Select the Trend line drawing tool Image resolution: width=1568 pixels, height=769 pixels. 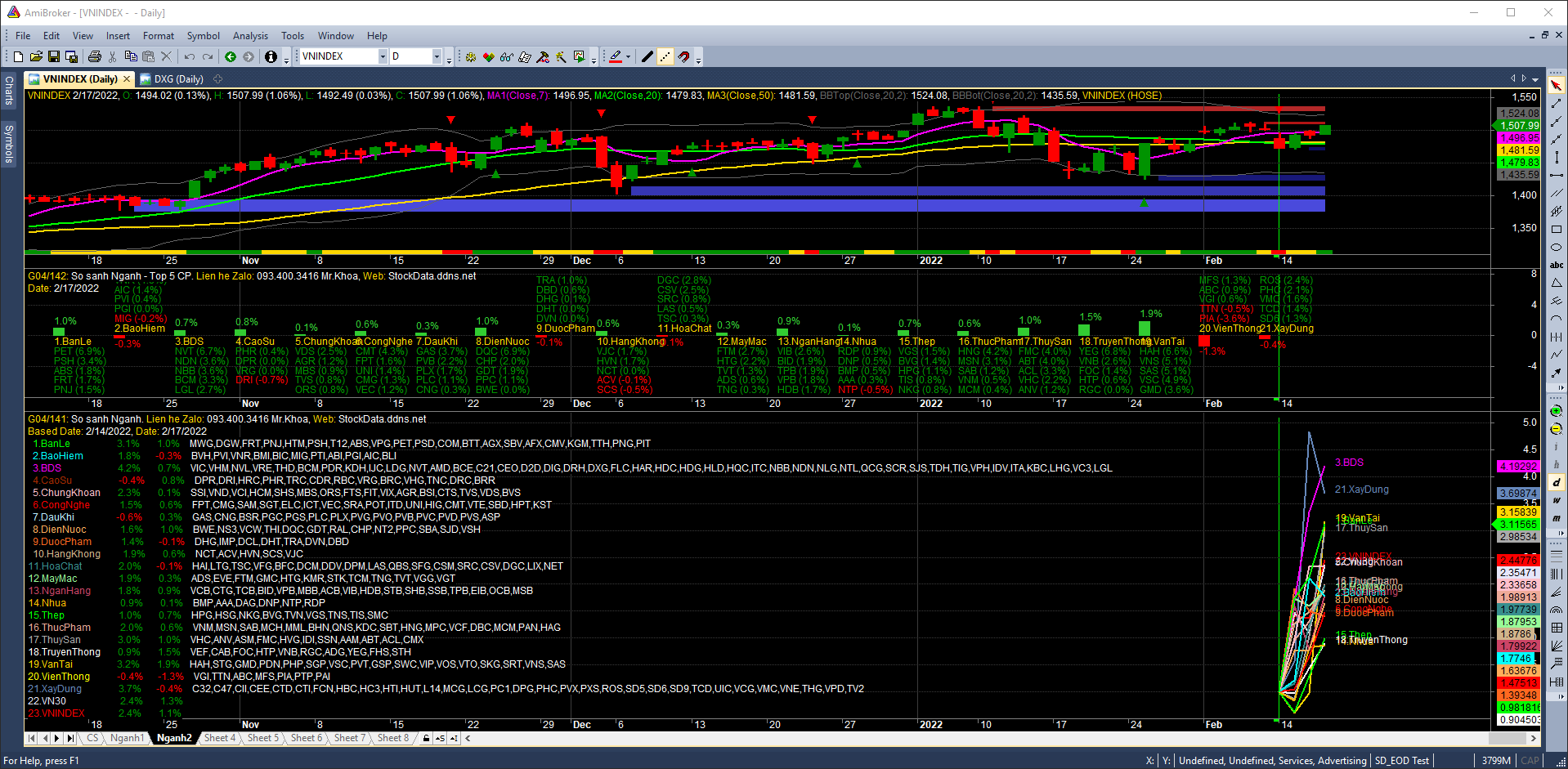click(x=1557, y=103)
